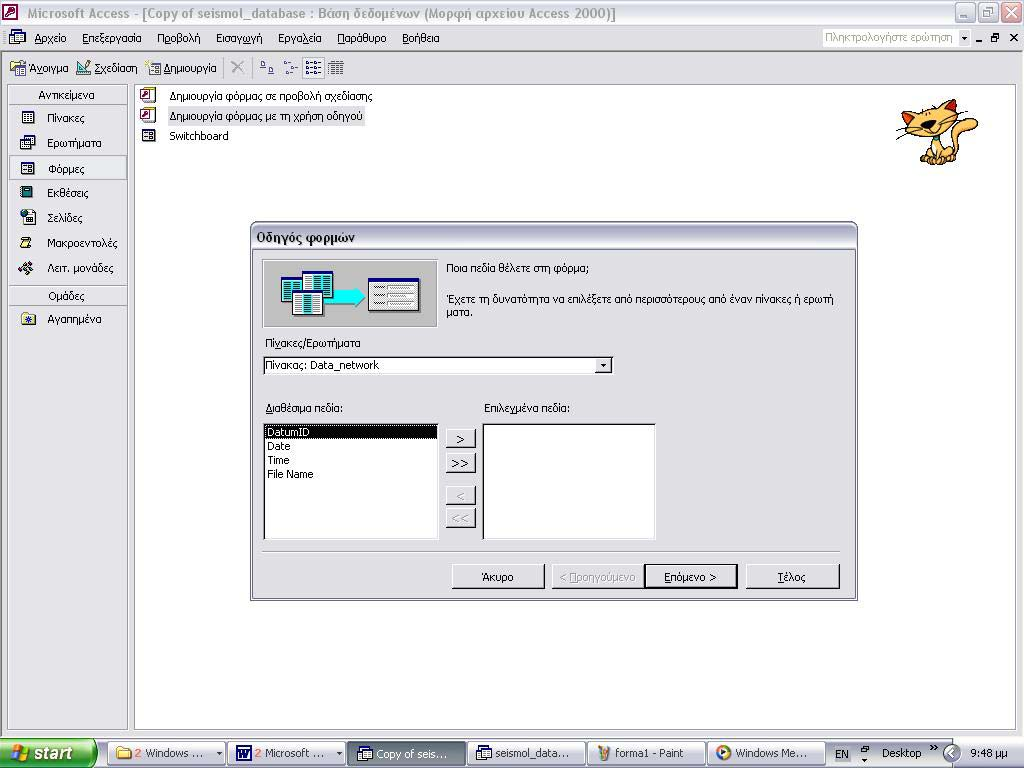Select Μακροεντολές (Macros) object type
This screenshot has width=1024, height=768.
(68, 243)
